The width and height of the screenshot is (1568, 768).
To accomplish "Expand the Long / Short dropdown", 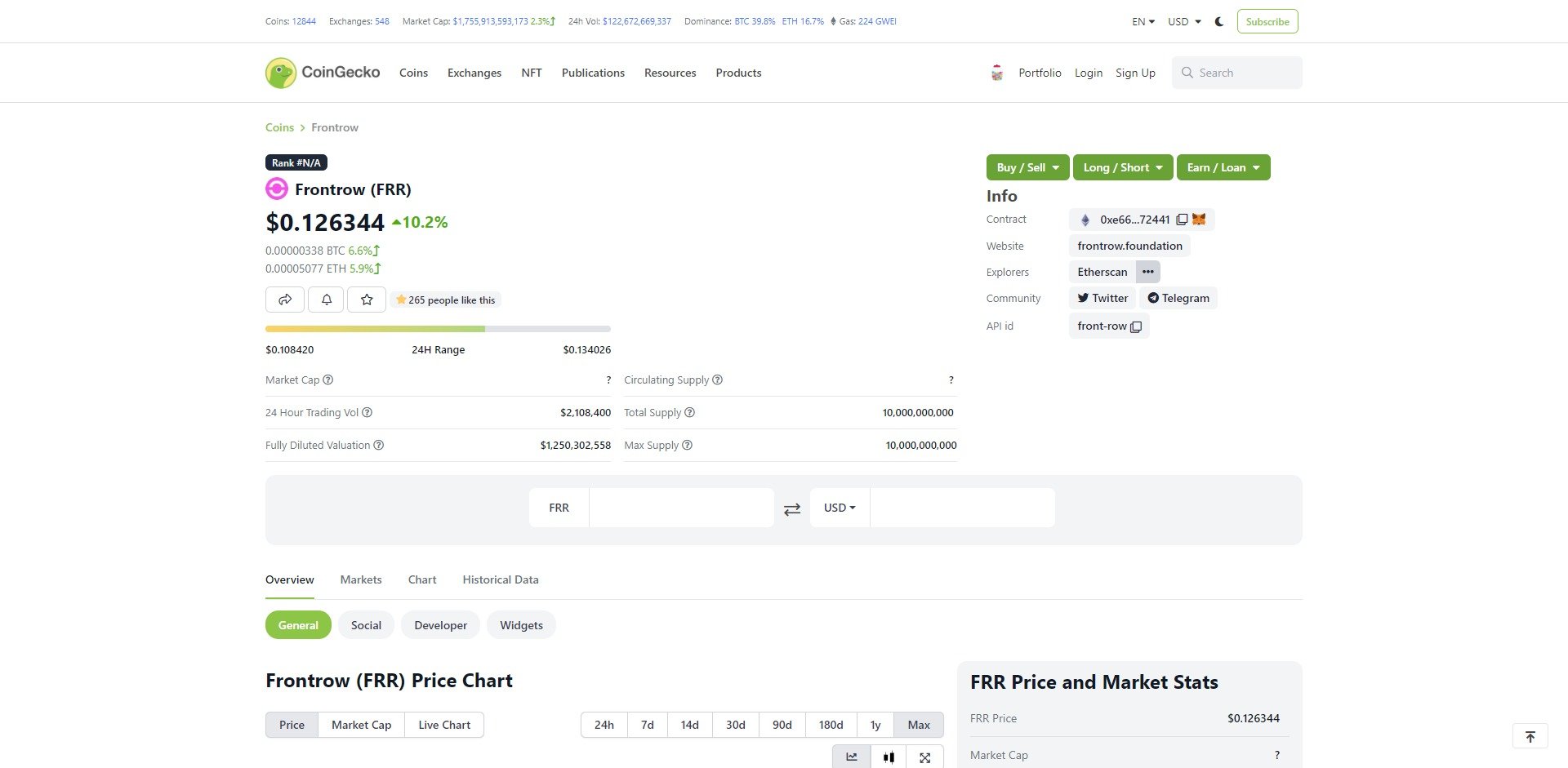I will 1123,167.
